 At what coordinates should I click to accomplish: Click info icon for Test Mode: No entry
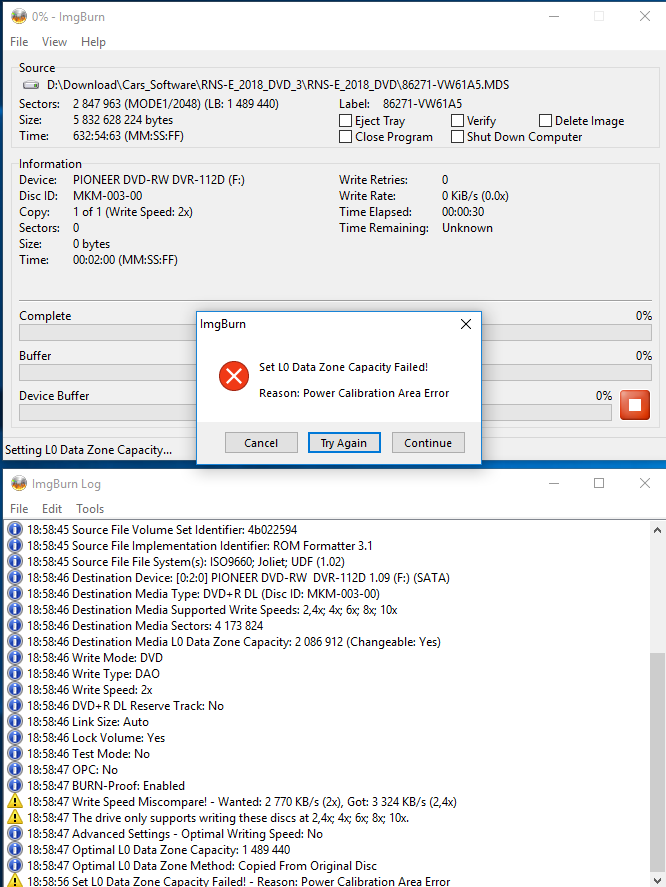point(15,753)
